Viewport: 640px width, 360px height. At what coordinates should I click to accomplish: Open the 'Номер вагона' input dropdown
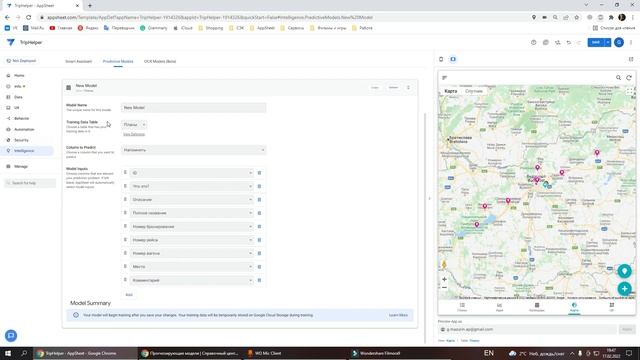(191, 253)
